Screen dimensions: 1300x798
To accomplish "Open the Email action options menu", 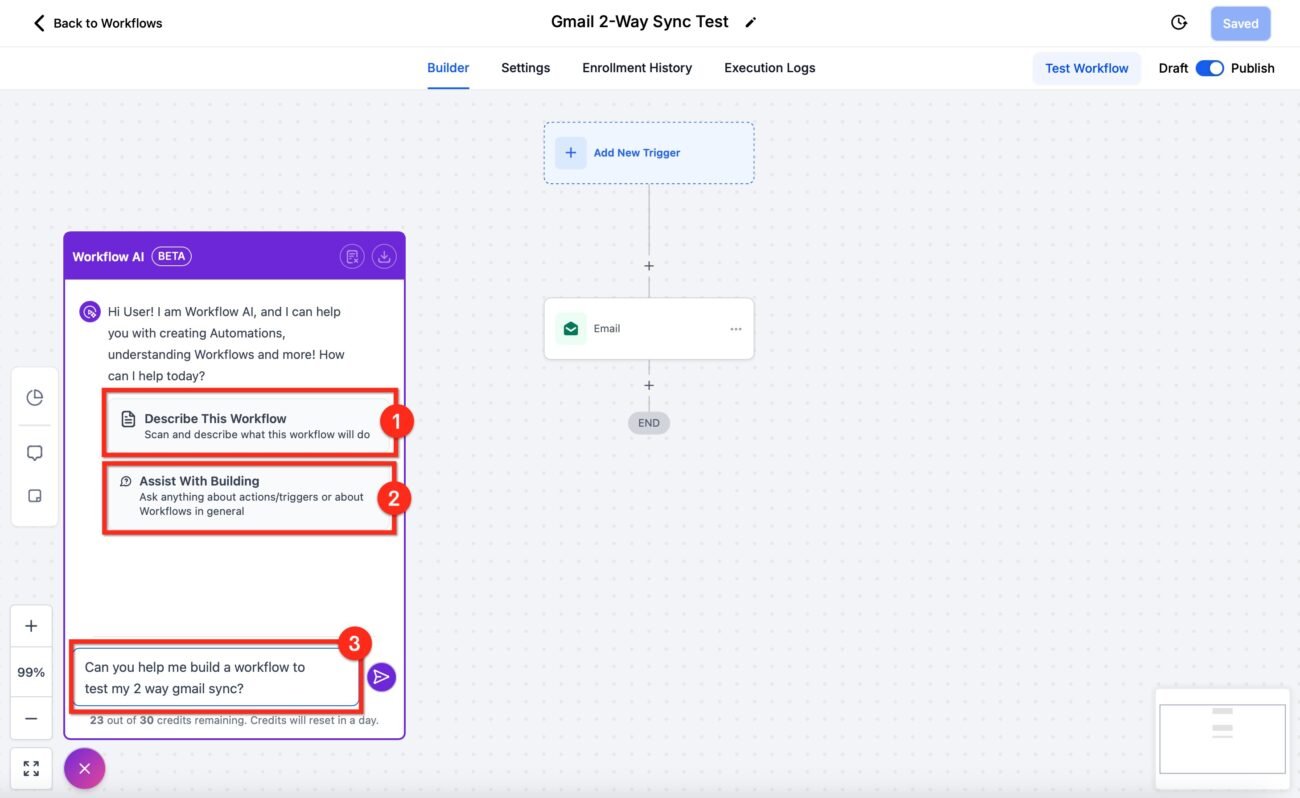I will point(736,328).
